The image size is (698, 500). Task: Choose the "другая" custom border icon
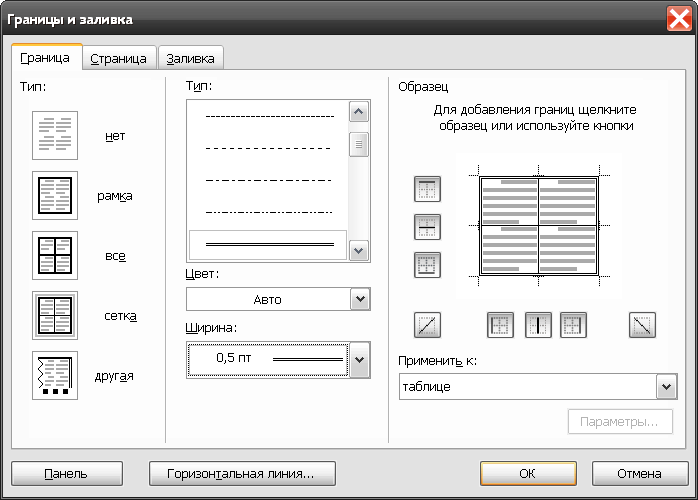55,375
